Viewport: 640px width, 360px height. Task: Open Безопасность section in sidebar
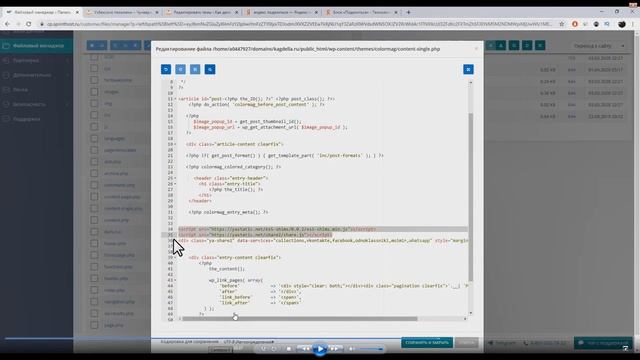point(37,104)
